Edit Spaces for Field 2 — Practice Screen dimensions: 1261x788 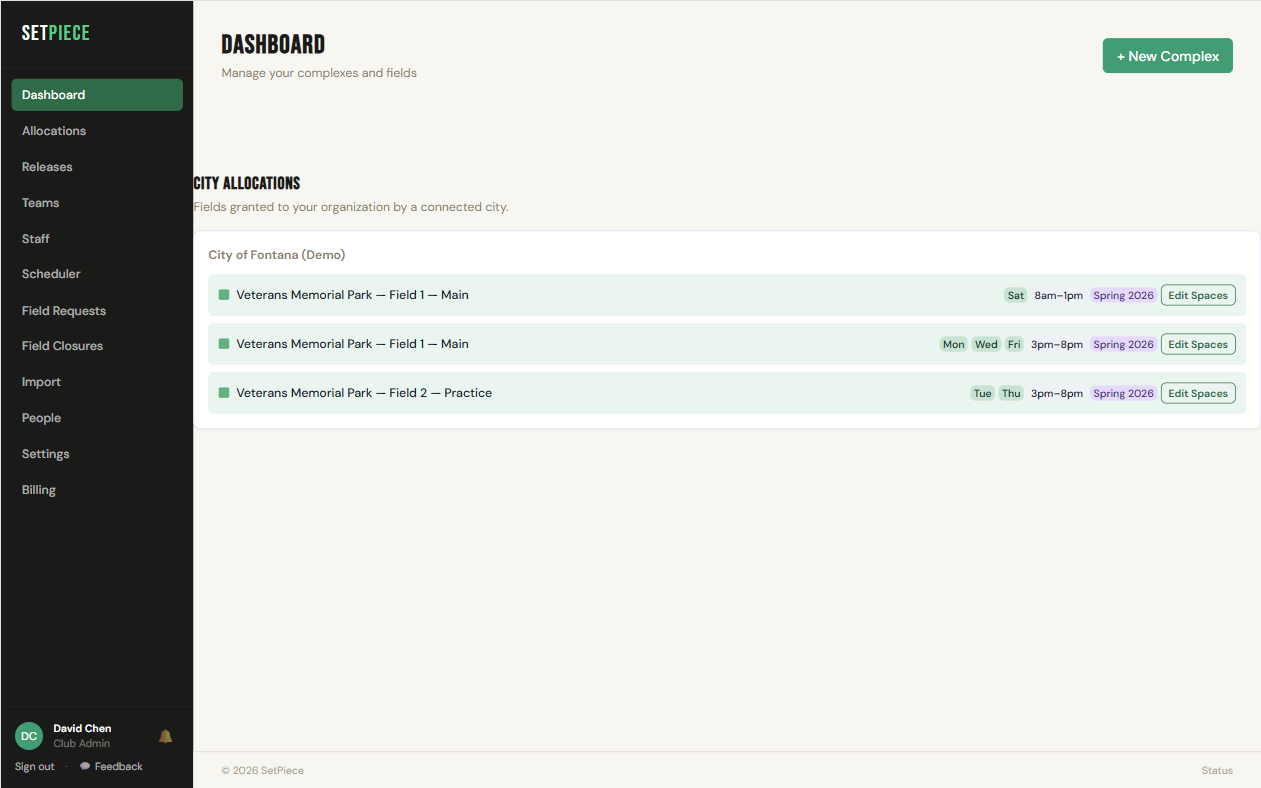point(1198,393)
